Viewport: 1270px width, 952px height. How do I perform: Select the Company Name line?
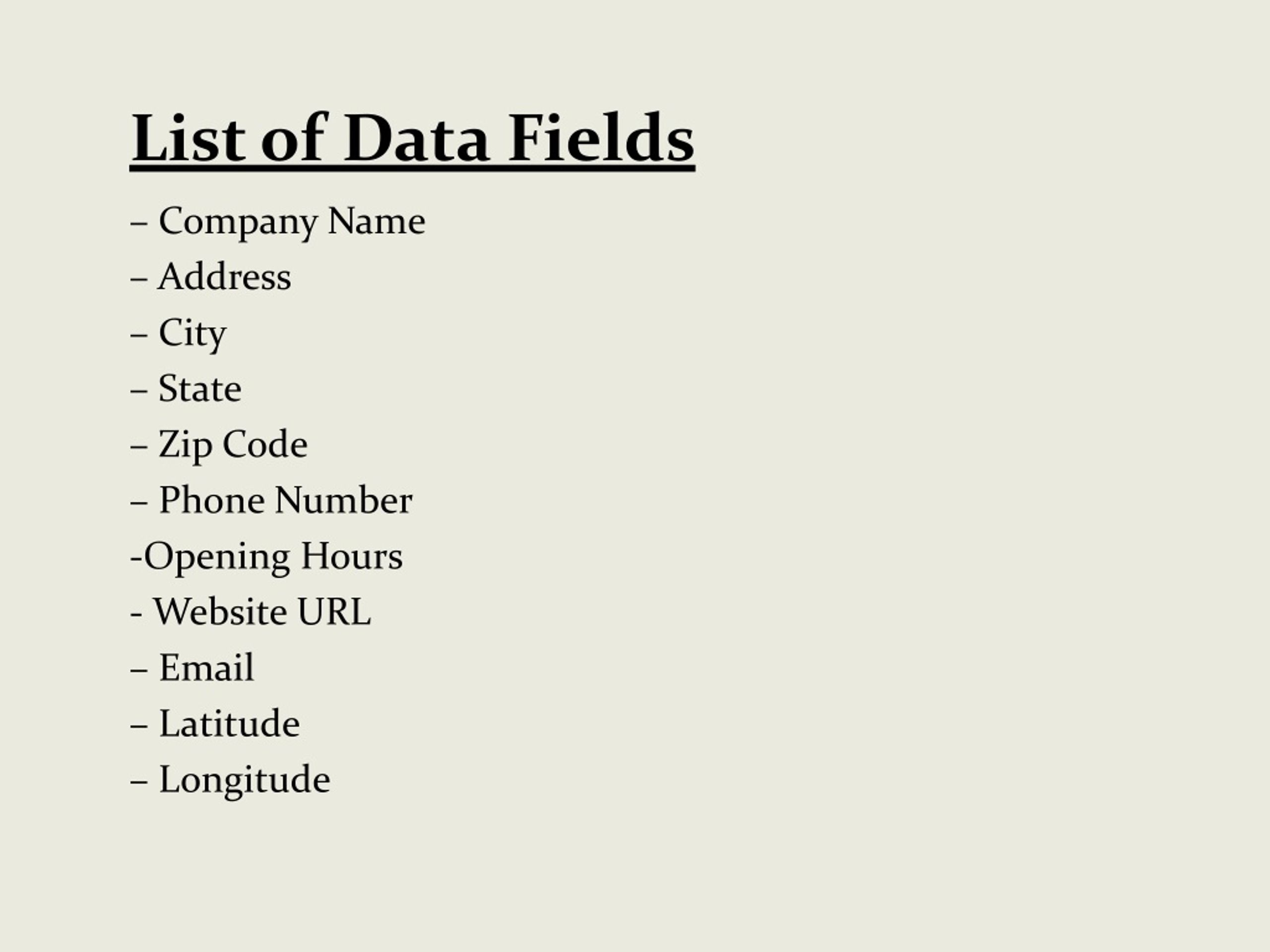point(278,223)
